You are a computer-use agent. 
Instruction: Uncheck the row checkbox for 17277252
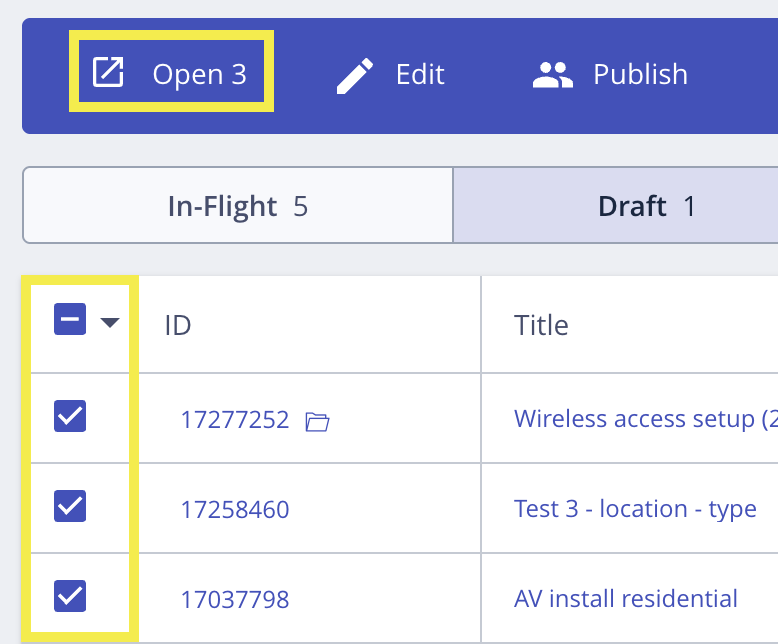70,417
